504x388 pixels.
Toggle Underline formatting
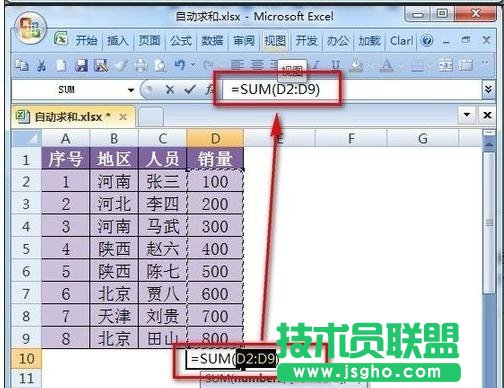pyautogui.click(x=336, y=65)
